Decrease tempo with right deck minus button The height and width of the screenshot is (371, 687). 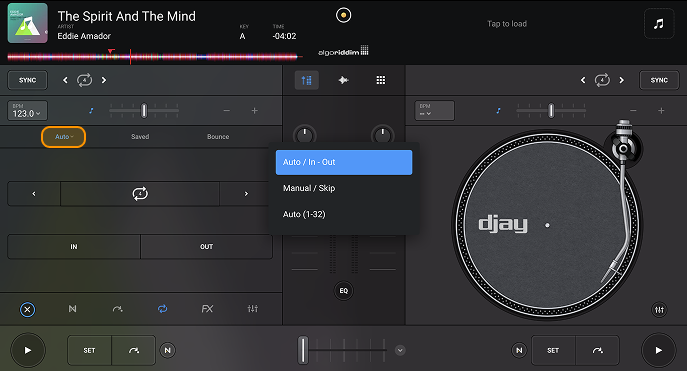633,111
